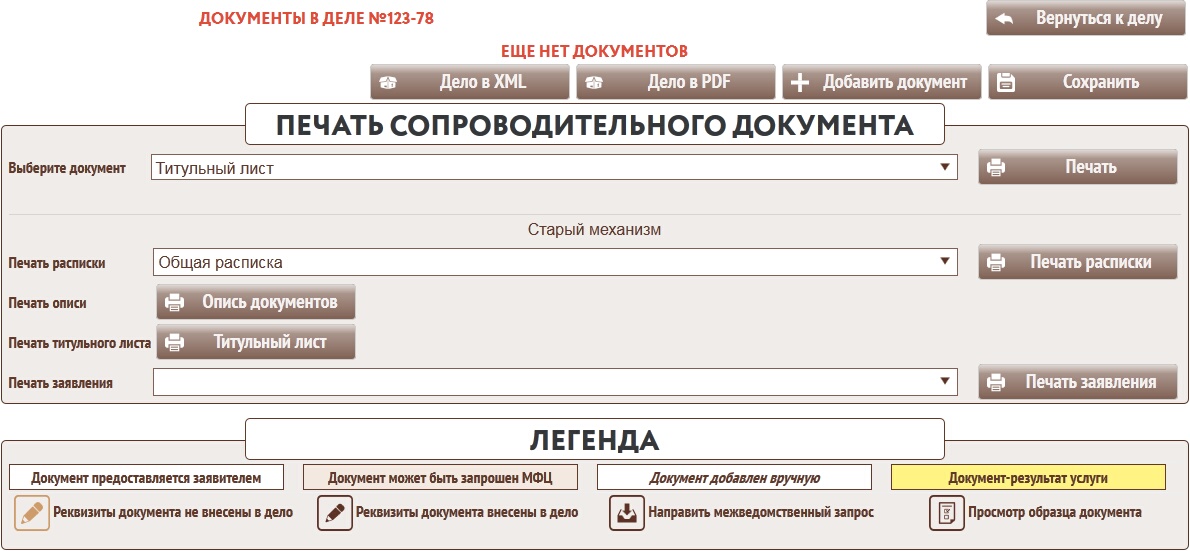1190x551 pixels.
Task: Click the pencil icon for requisites not entered
Action: tap(32, 513)
